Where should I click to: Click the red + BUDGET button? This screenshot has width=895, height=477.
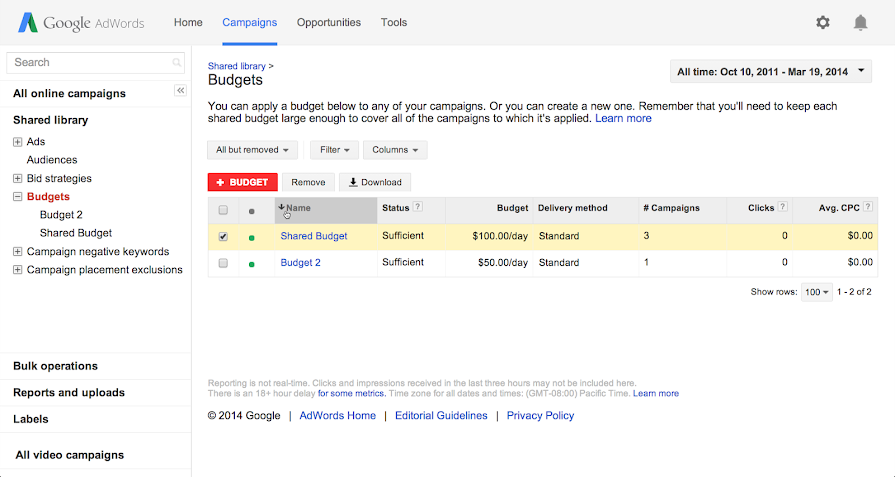(x=243, y=182)
